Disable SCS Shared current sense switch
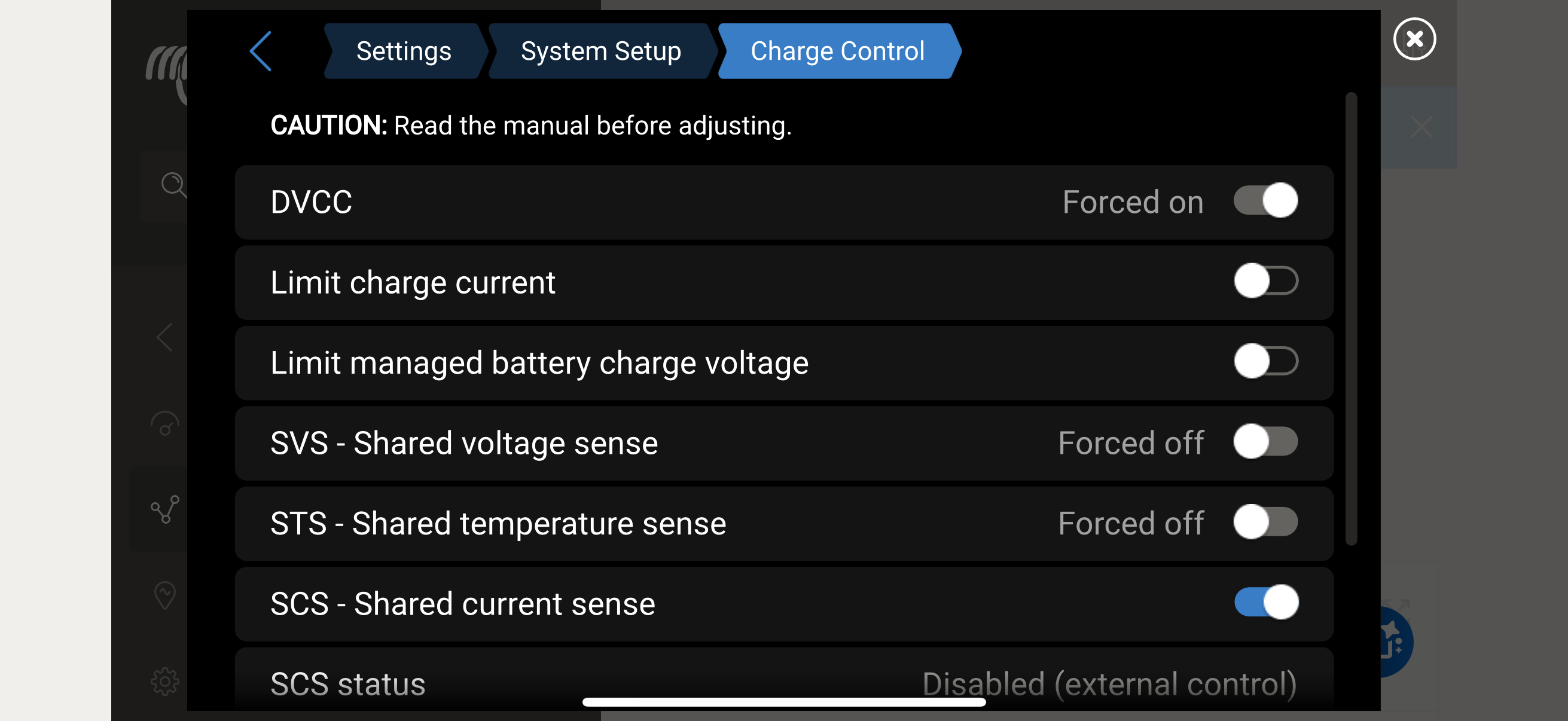Image resolution: width=1568 pixels, height=721 pixels. pos(1265,603)
